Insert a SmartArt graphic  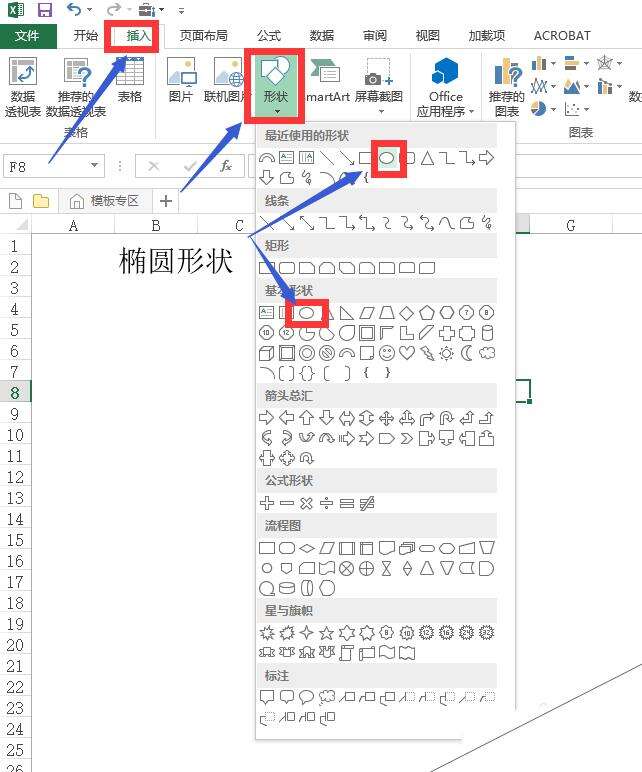(x=325, y=80)
